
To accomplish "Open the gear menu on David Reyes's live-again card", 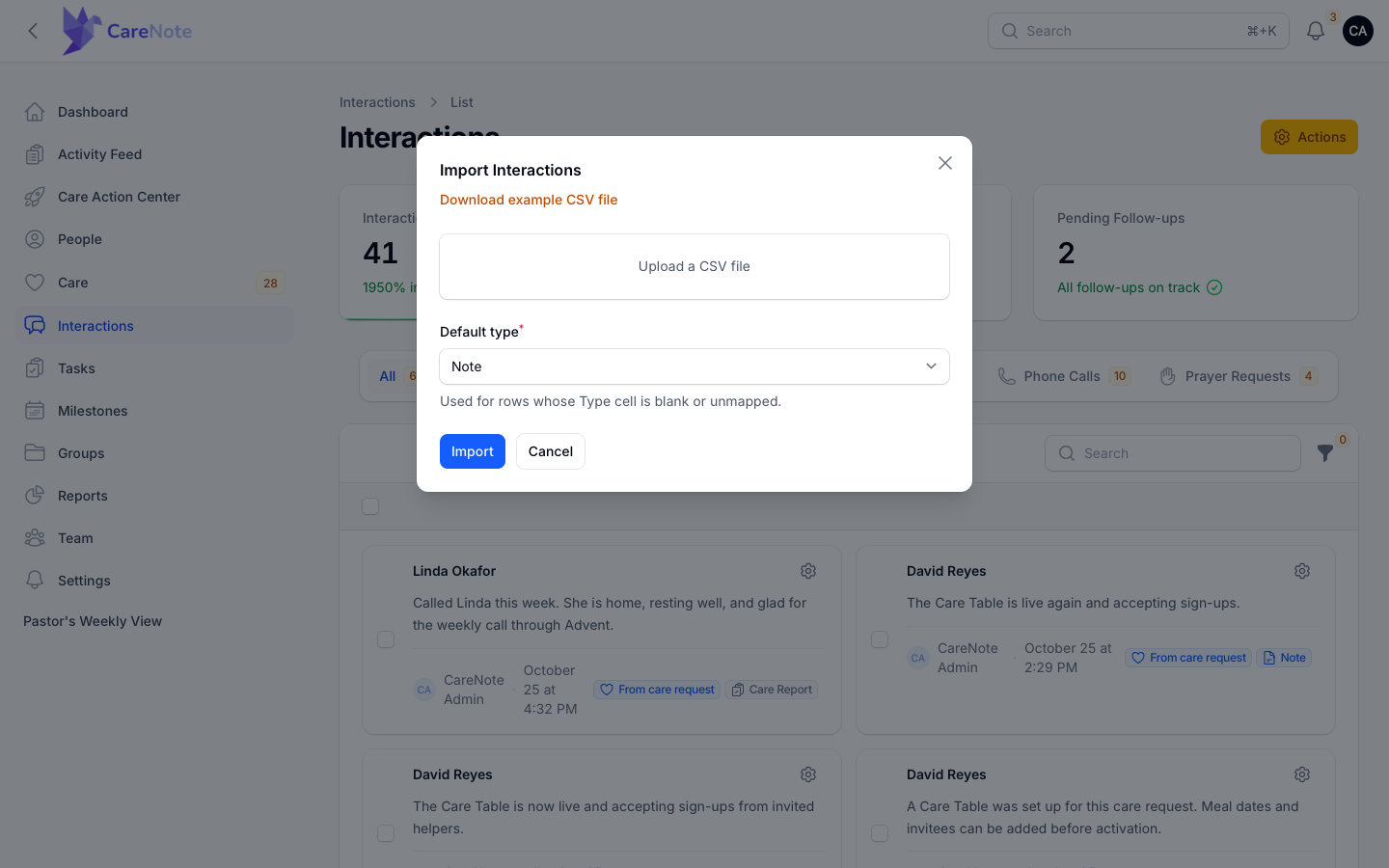I will 1302,571.
